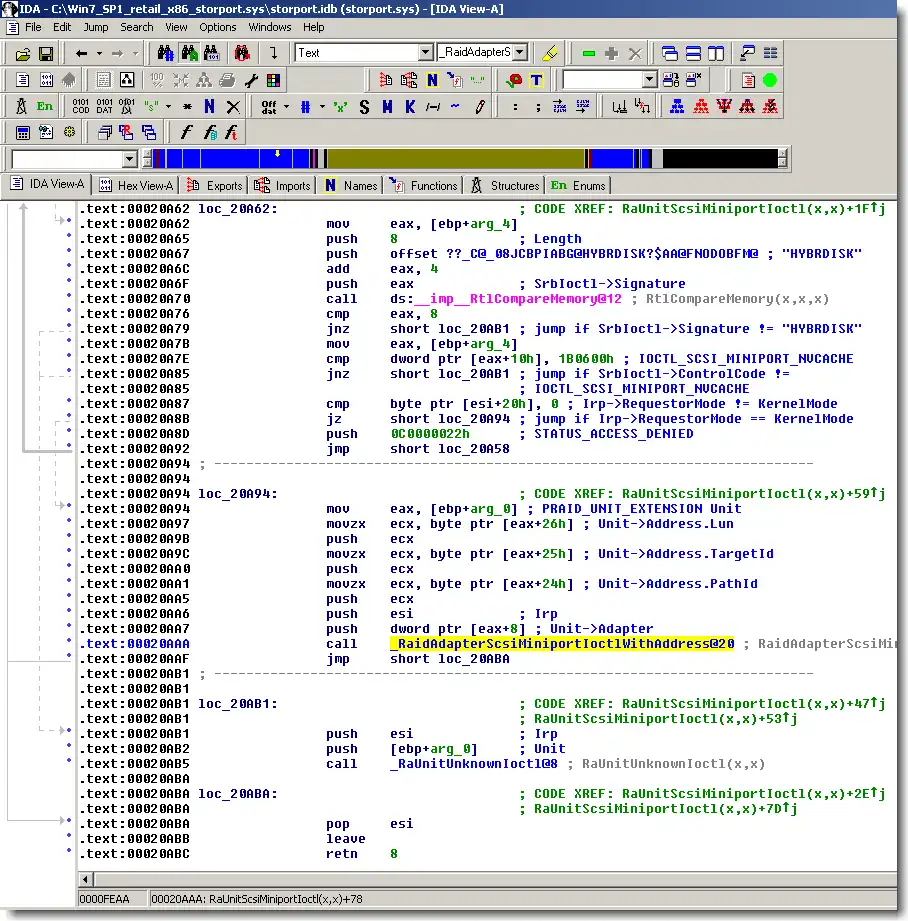
Task: Click the loc_20ABA jump target after jmp short
Action: pos(474,659)
